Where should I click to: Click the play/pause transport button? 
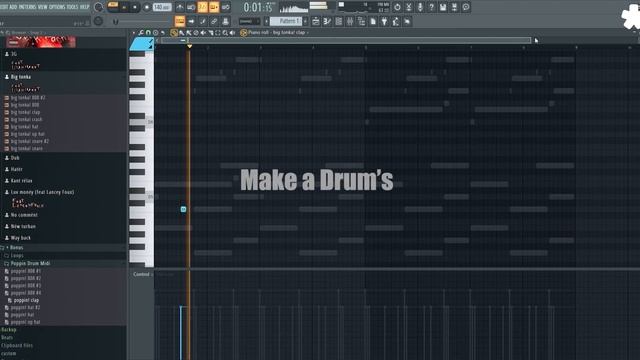coord(124,7)
